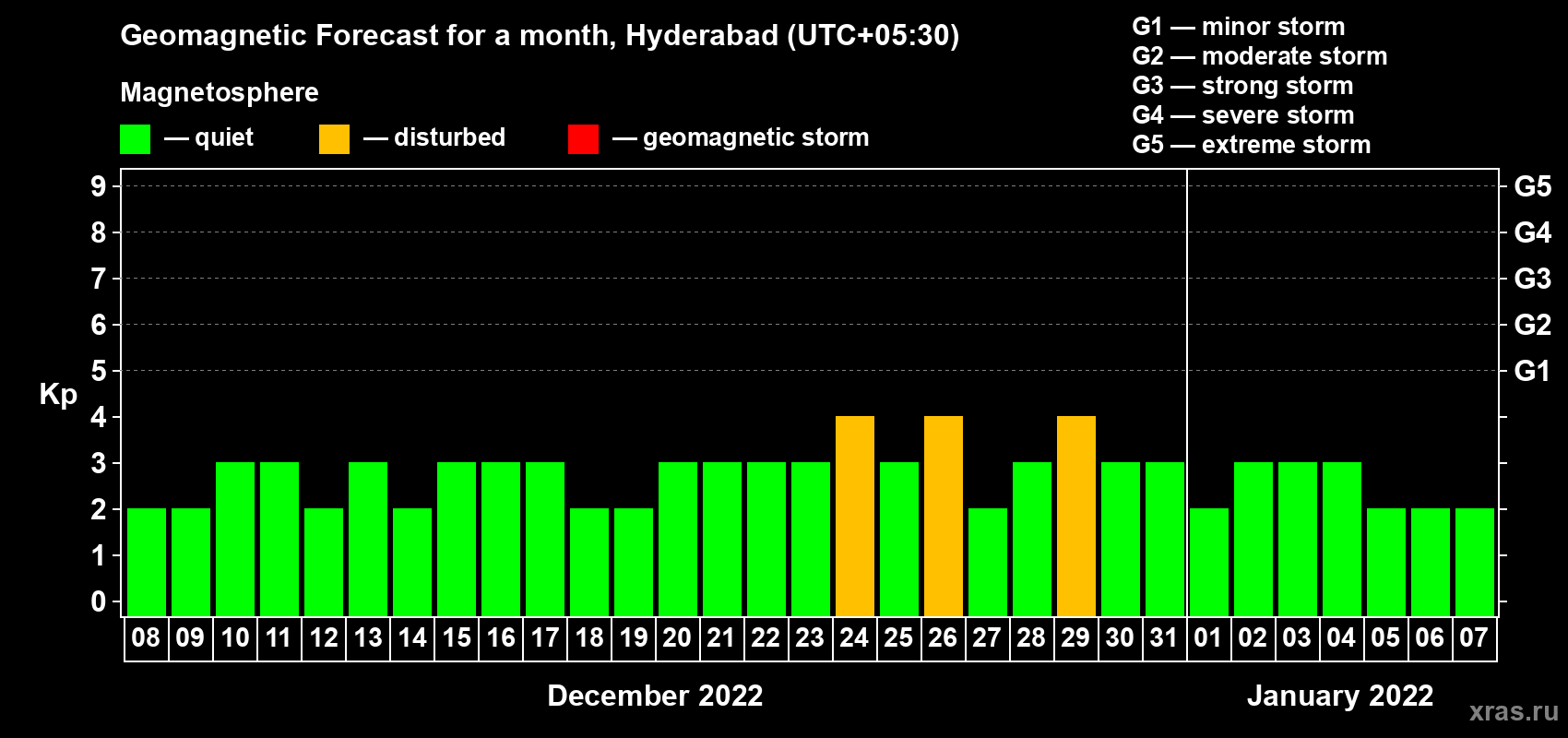1568x738 pixels.
Task: Click the red geomagnetic storm legend swatch
Action: tap(583, 139)
